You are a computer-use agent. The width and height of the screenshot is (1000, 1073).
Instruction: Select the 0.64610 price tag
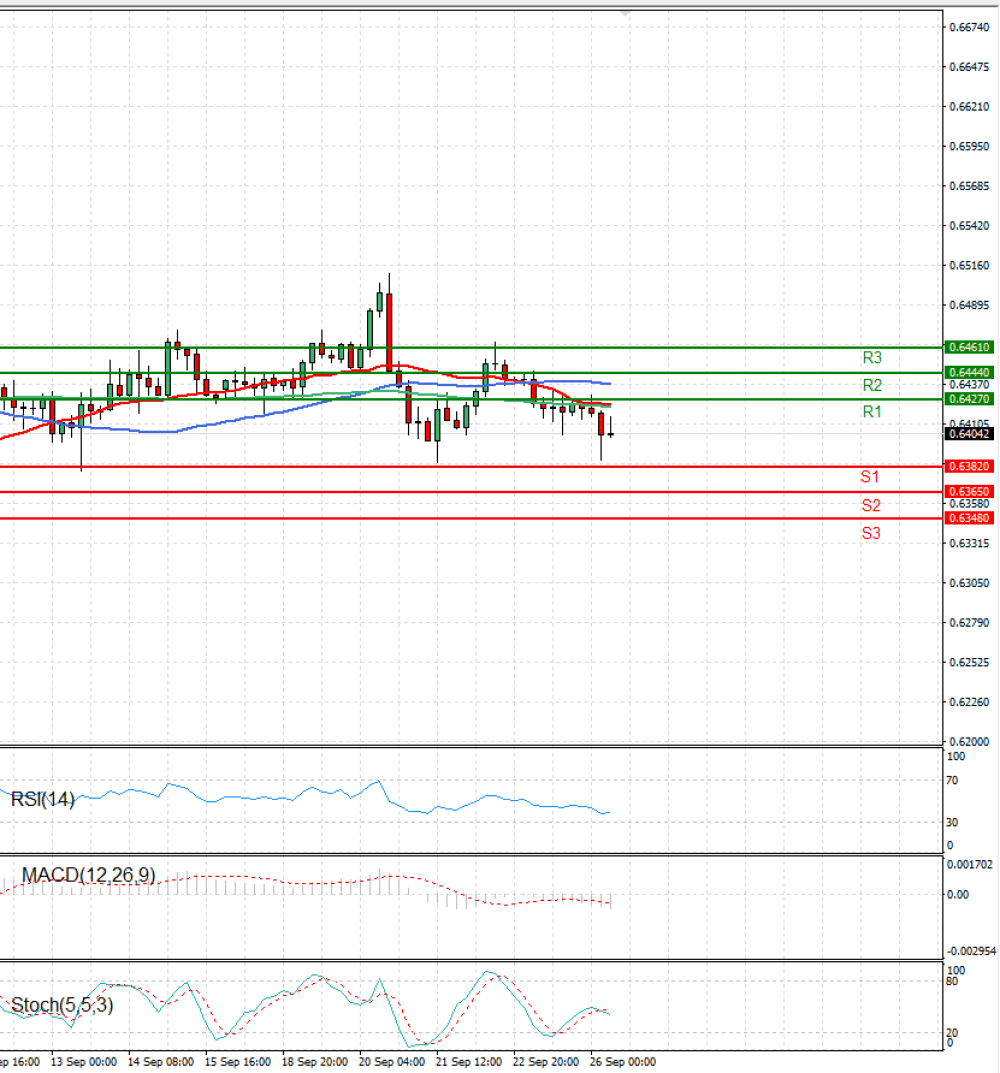[969, 348]
